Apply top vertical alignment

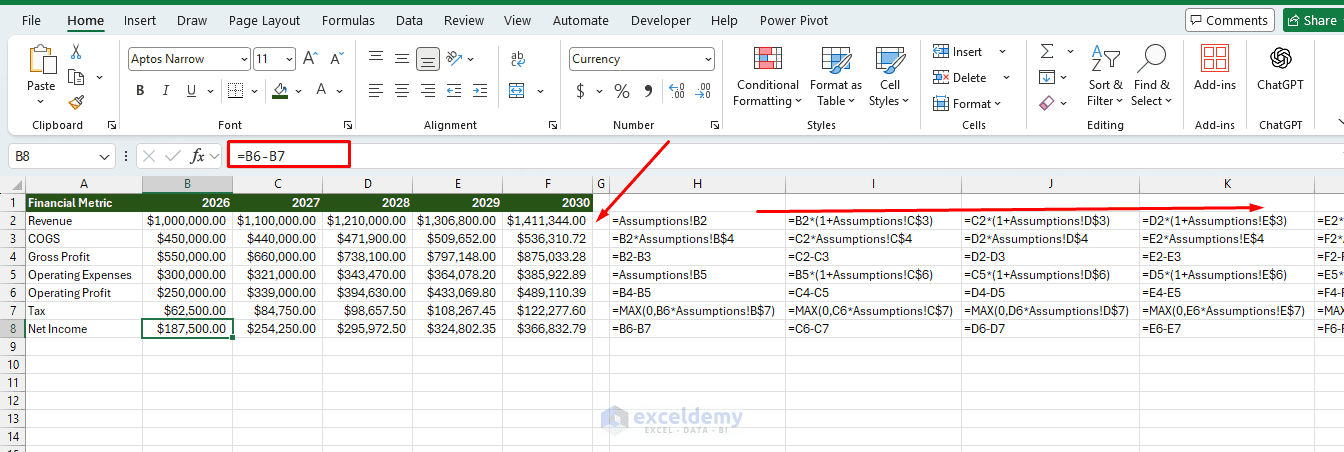[376, 59]
